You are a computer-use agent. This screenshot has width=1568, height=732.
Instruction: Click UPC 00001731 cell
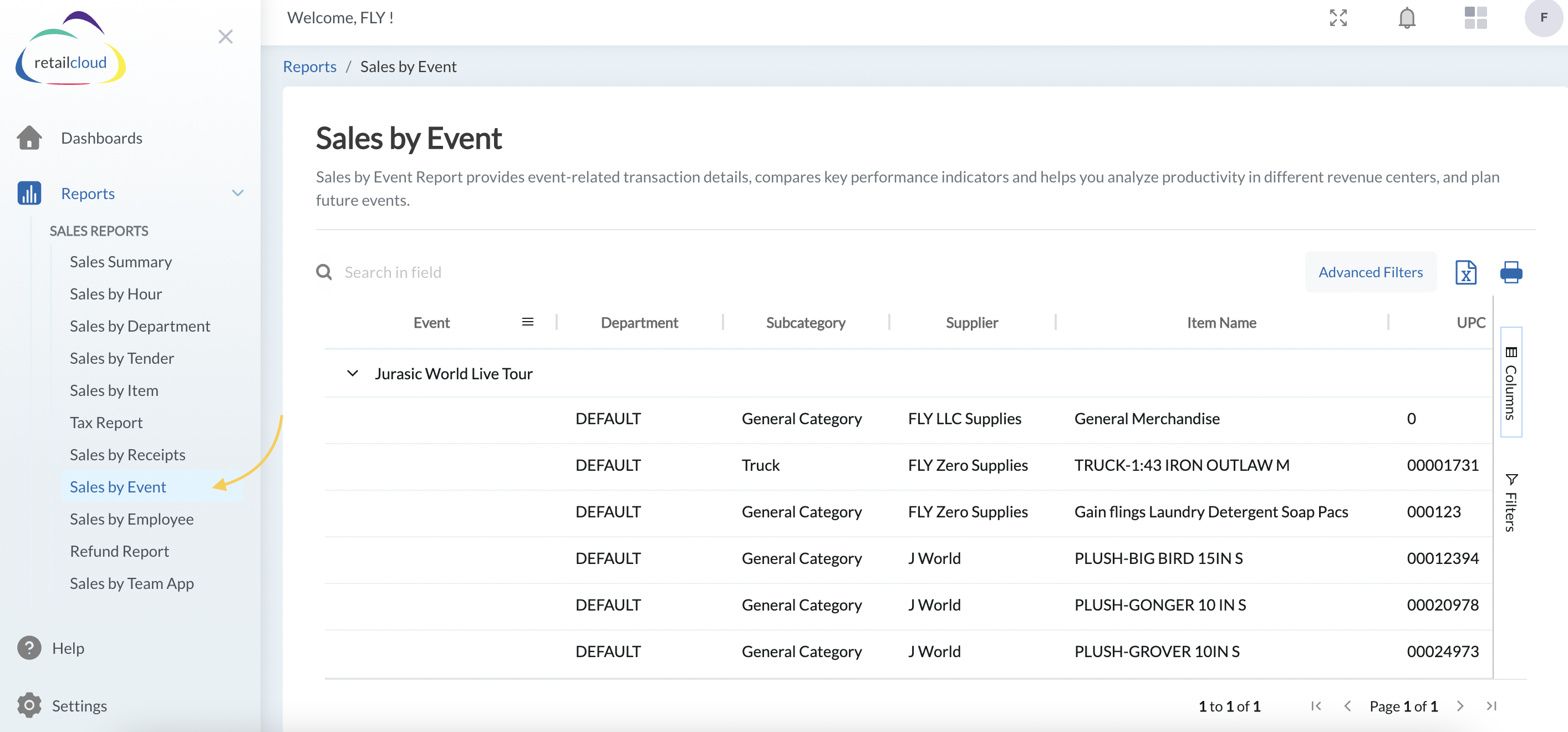point(1442,465)
